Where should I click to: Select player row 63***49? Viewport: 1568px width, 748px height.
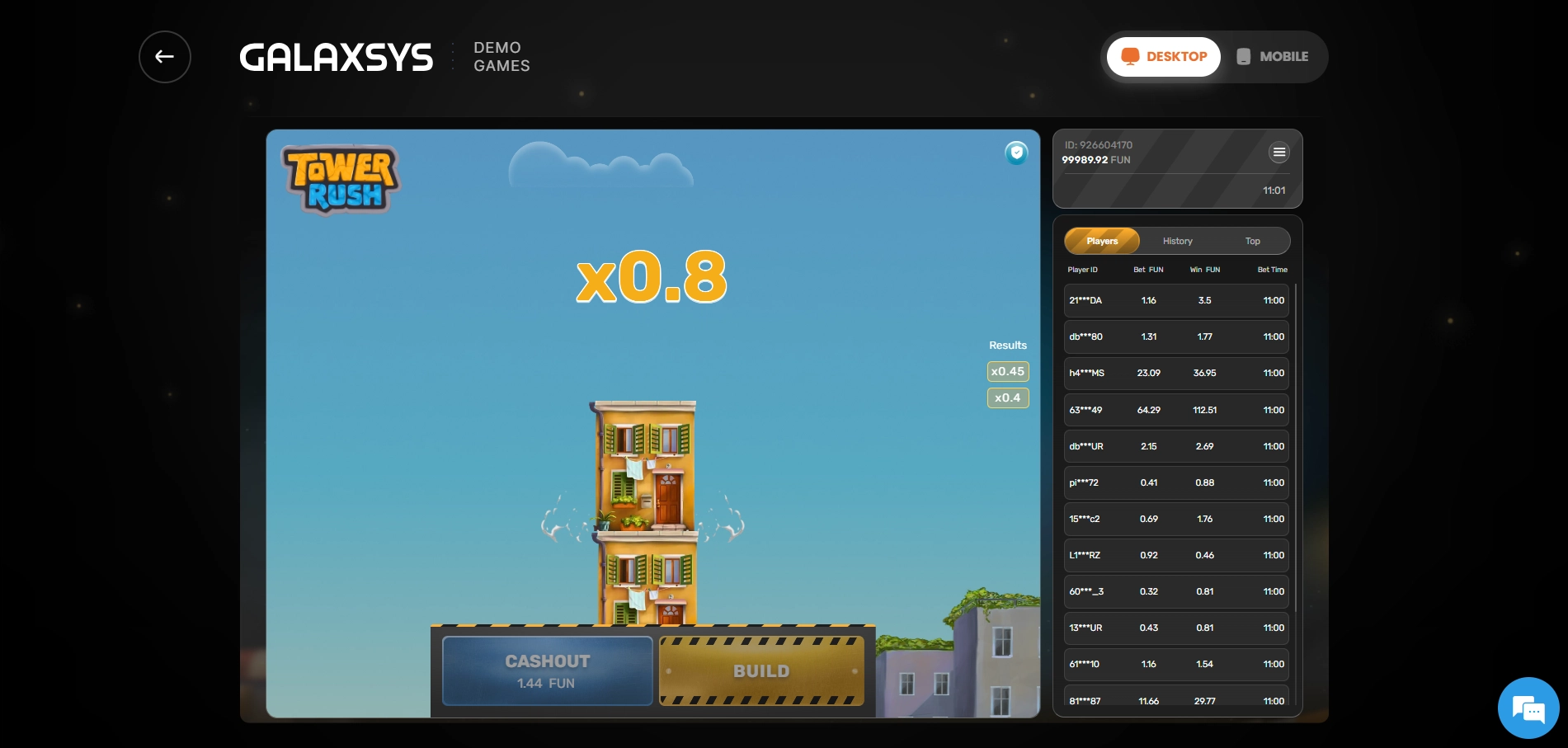click(x=1176, y=410)
